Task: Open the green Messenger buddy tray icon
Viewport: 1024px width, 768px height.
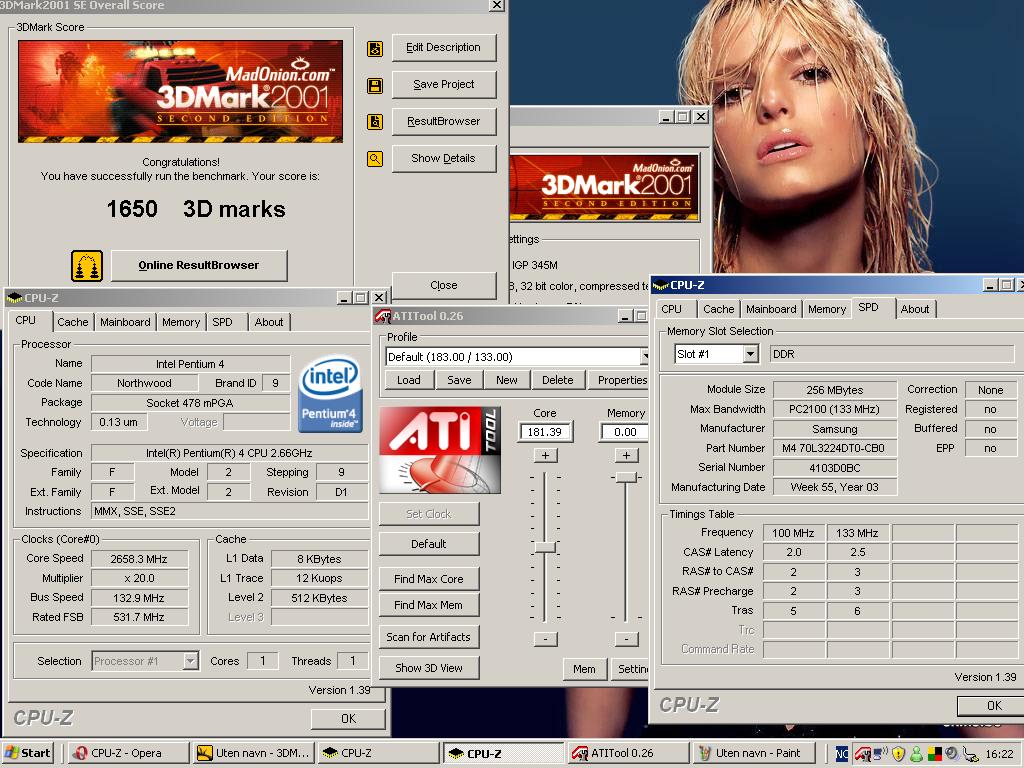Action: [x=916, y=754]
